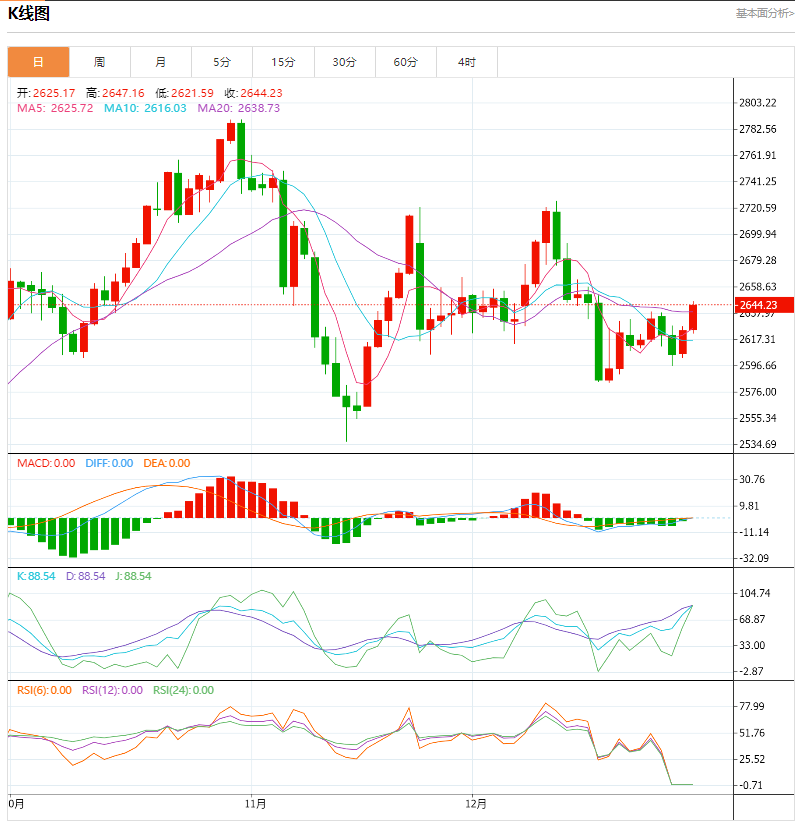
Task: Click the 11月 timeline marker
Action: (256, 804)
